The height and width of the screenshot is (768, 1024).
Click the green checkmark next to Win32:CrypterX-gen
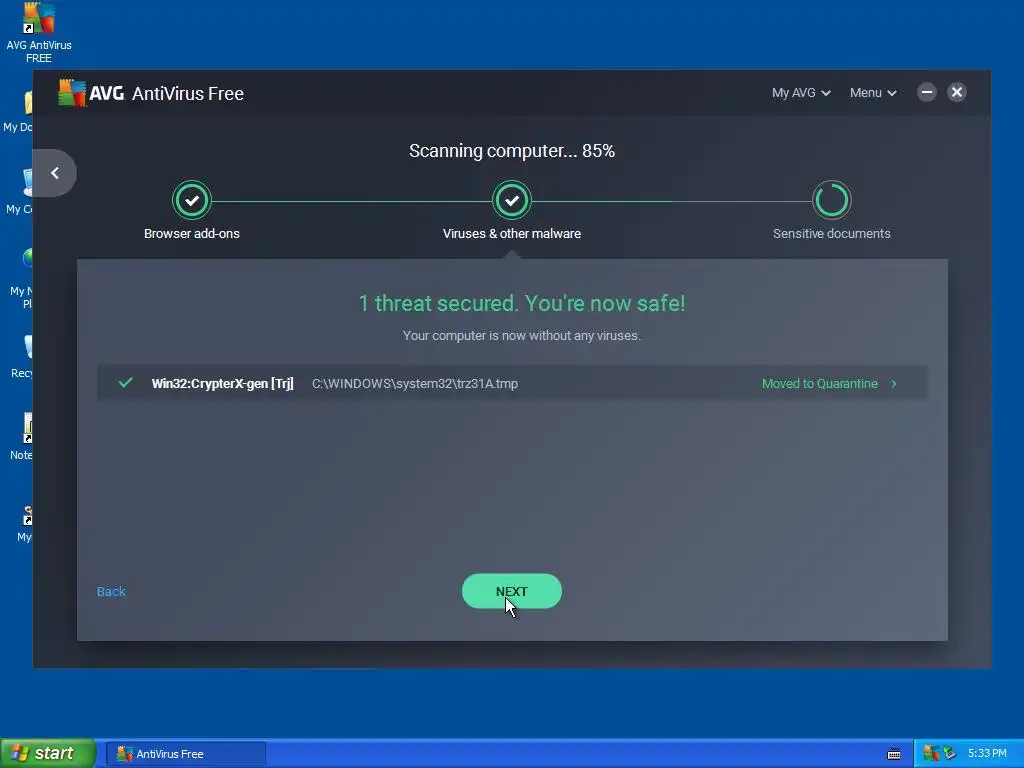[126, 383]
